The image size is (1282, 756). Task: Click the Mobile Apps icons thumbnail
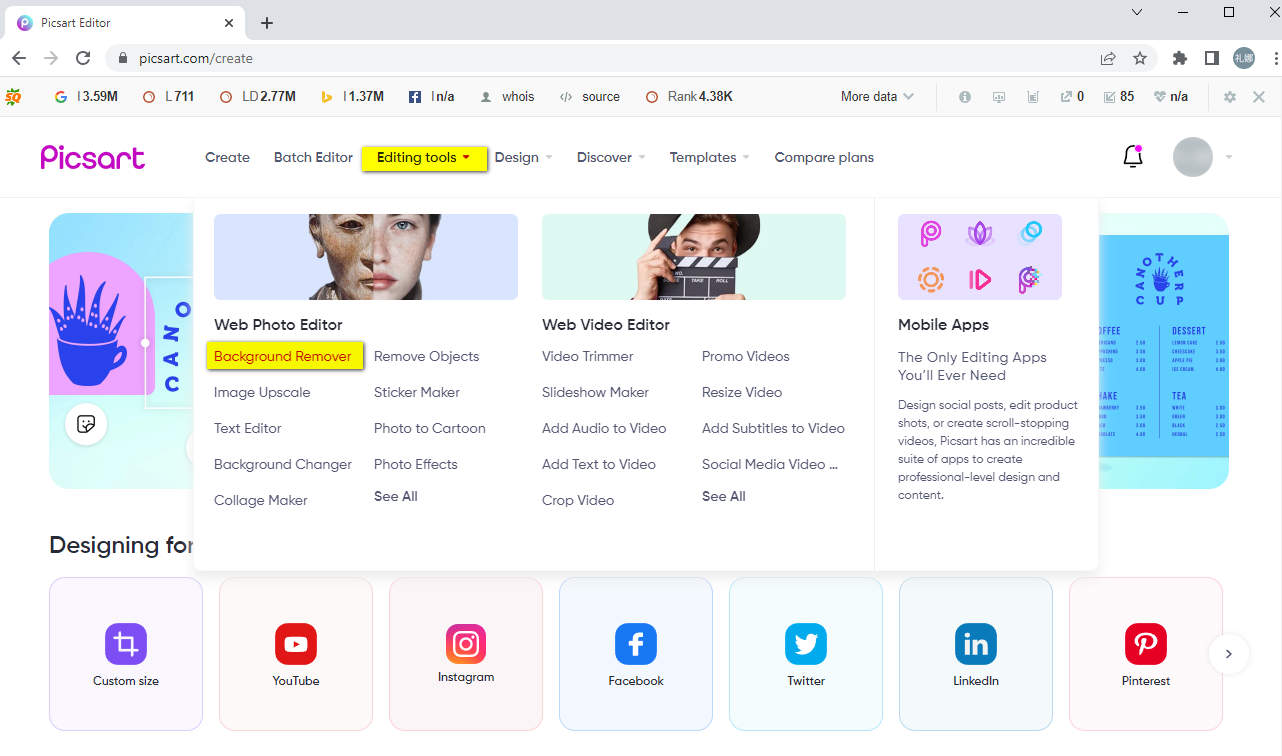(980, 257)
